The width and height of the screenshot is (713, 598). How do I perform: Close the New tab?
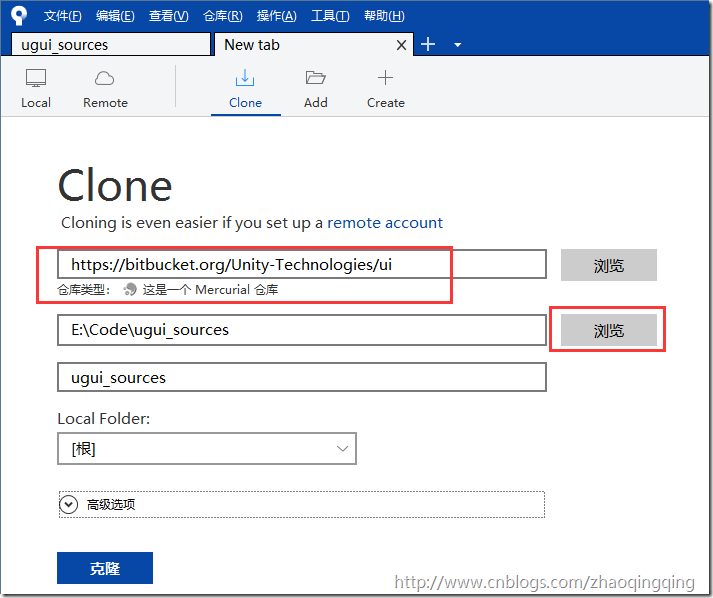click(x=401, y=45)
